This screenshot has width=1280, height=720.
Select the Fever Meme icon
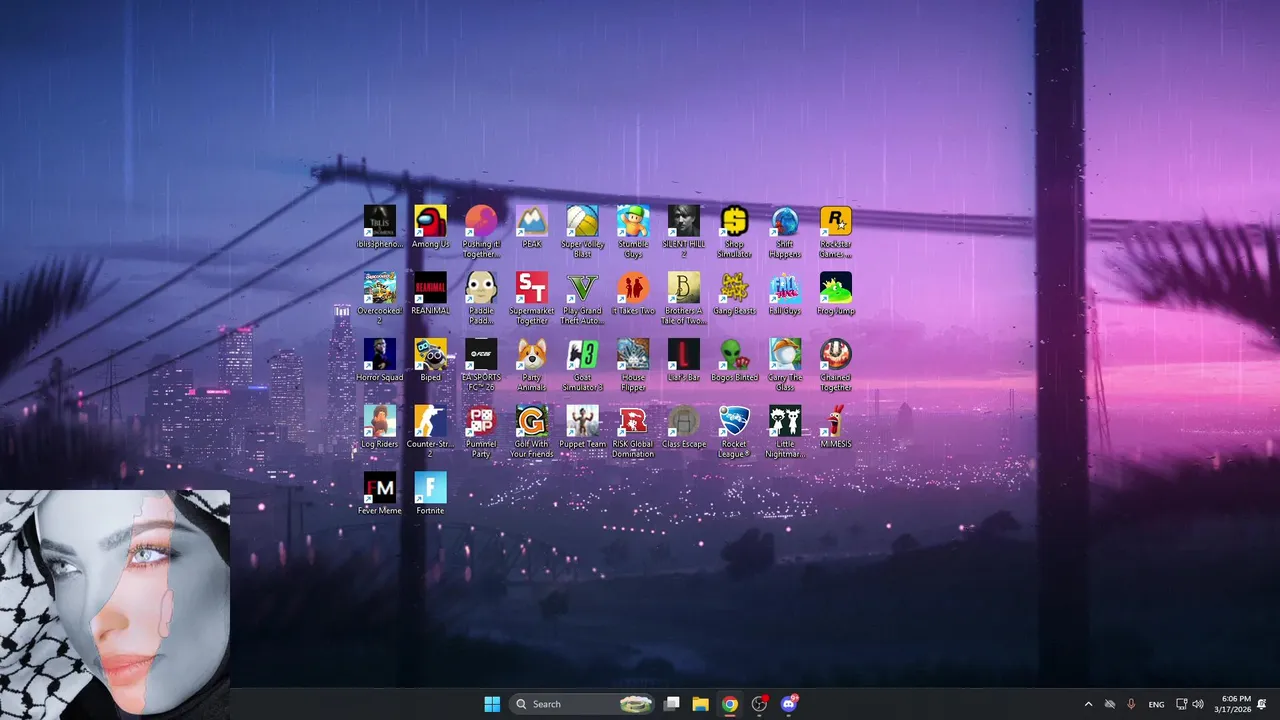379,493
